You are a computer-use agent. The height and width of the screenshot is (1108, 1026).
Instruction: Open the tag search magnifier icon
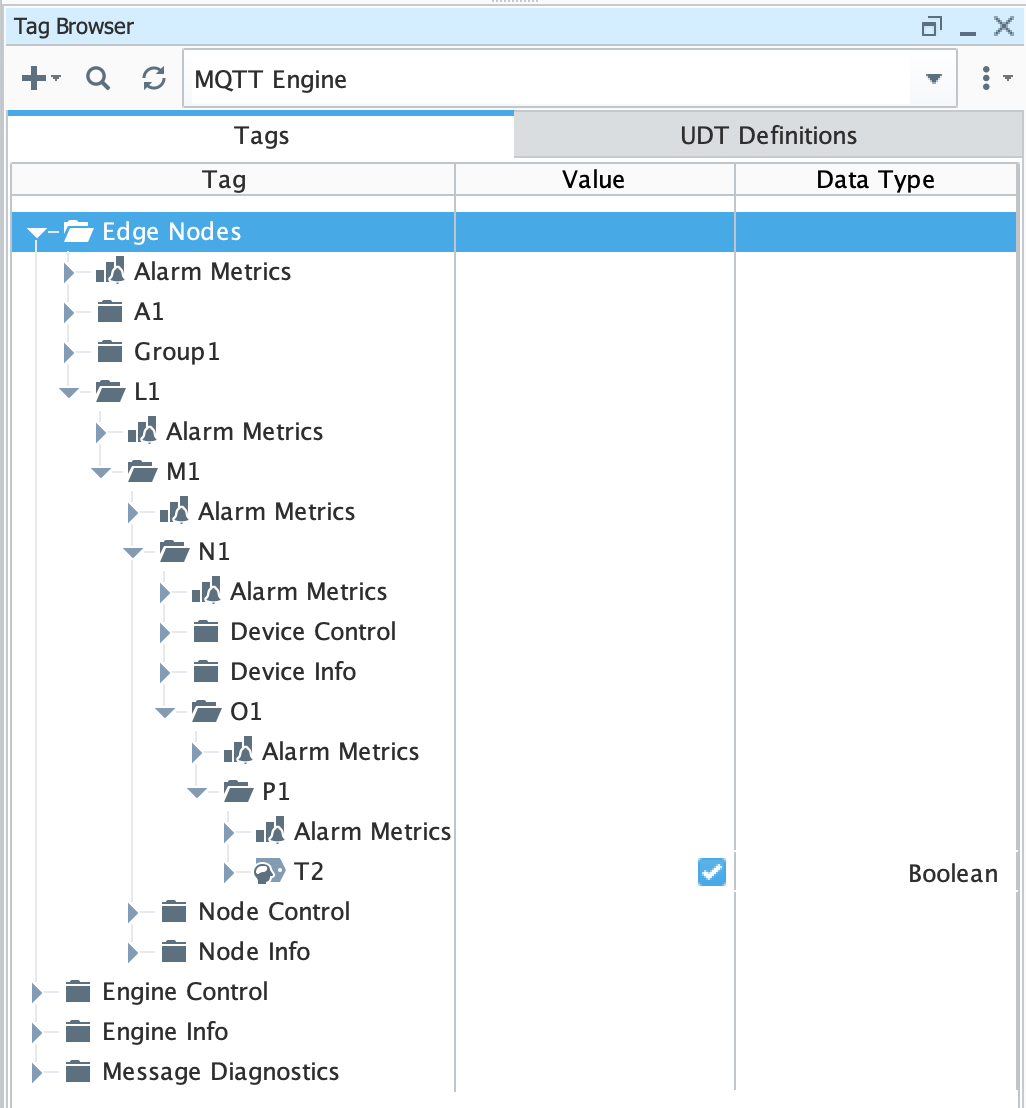tap(97, 79)
